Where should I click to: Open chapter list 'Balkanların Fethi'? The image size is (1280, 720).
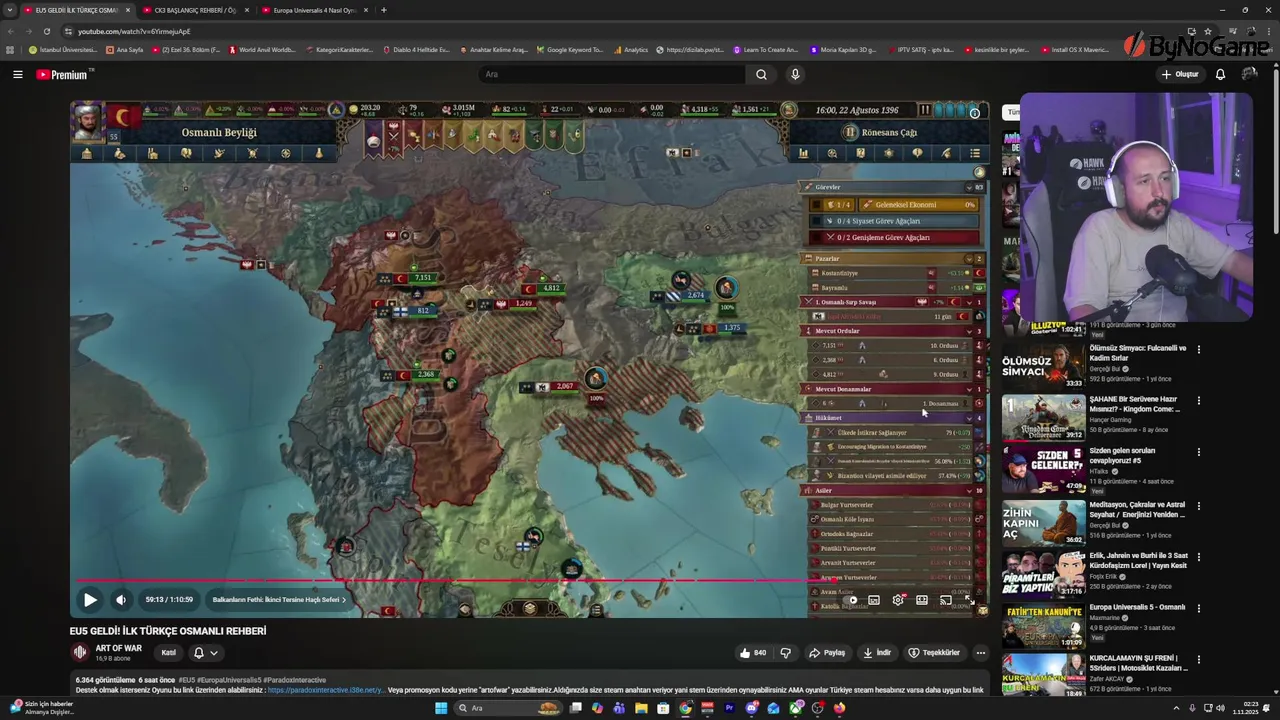[x=279, y=600]
